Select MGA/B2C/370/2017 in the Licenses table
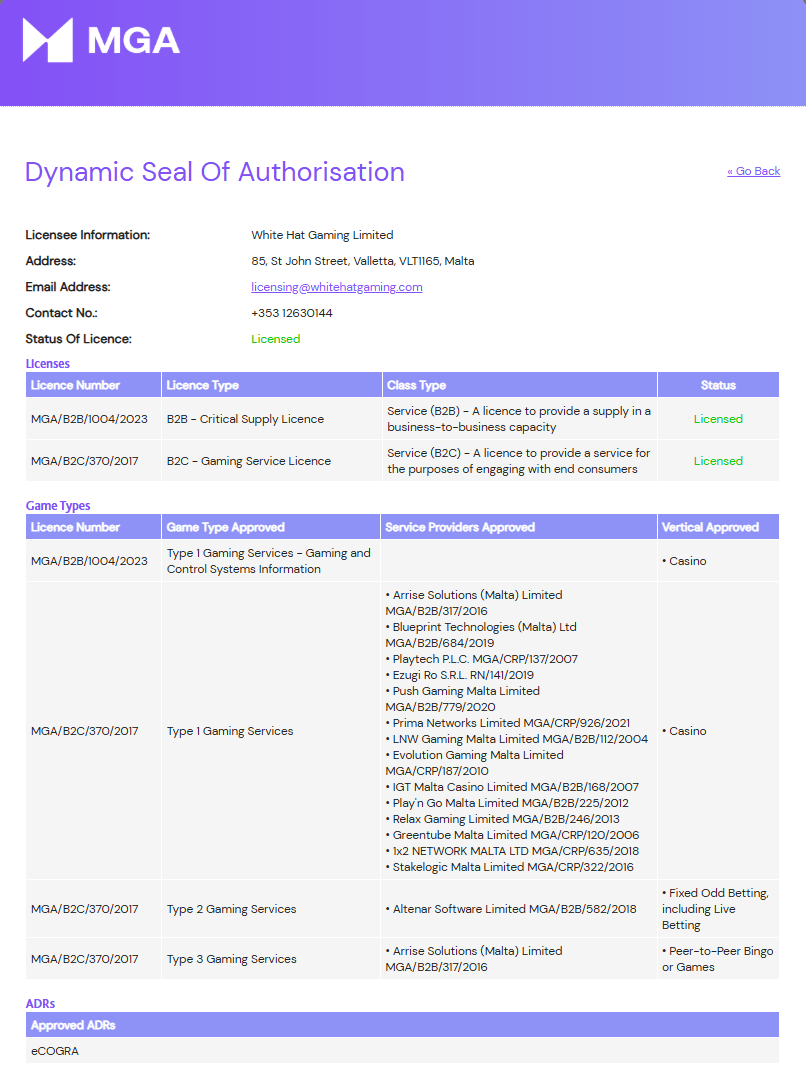This screenshot has height=1068, width=806. point(84,461)
